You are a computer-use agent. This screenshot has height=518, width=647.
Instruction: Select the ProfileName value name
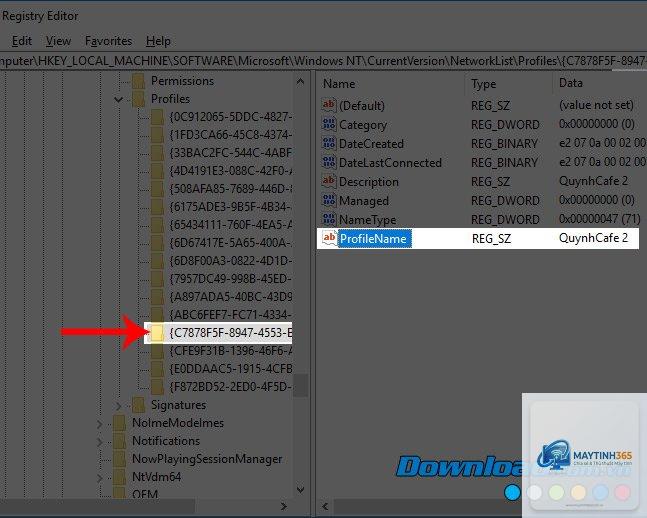[375, 239]
